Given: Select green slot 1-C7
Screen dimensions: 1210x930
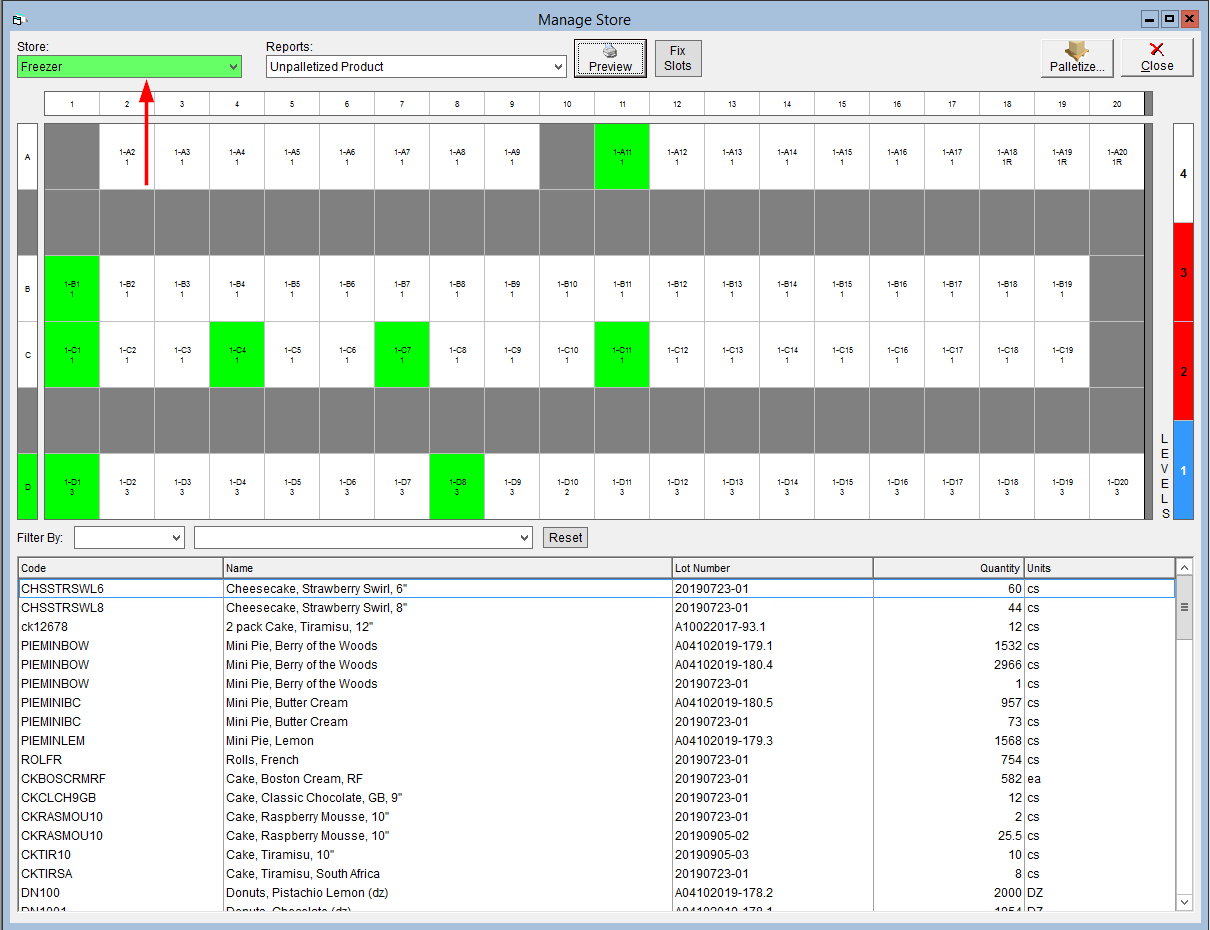Looking at the screenshot, I should (x=402, y=355).
